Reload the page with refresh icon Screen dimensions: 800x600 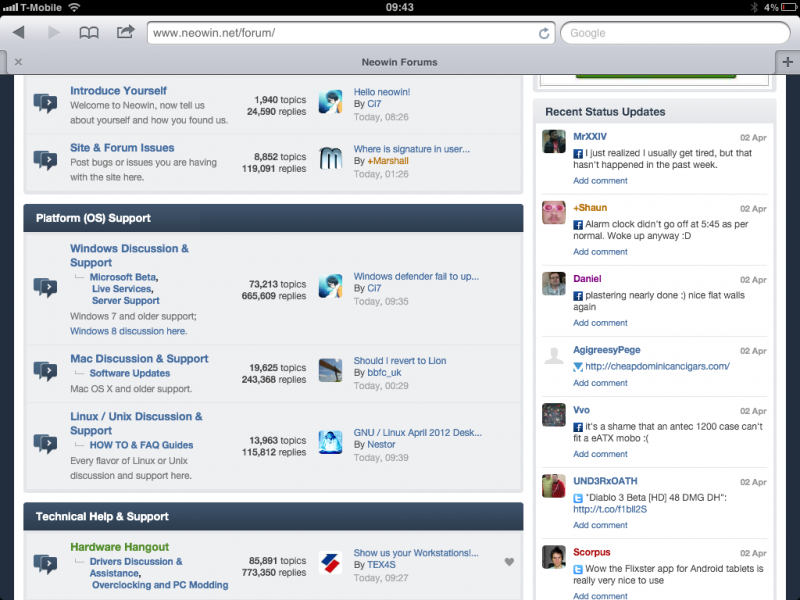coord(544,33)
